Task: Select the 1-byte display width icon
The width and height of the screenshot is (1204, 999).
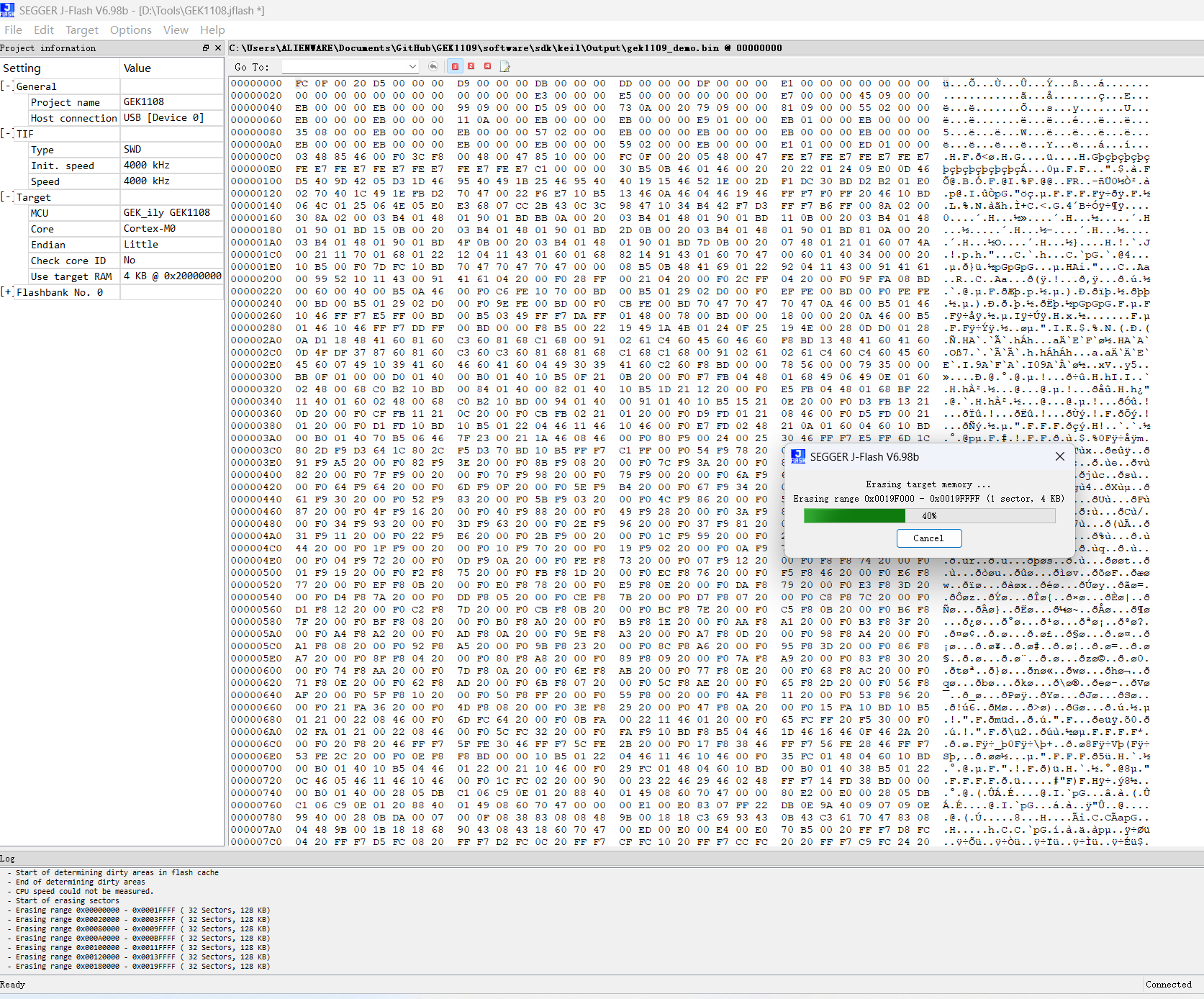Action: (x=455, y=66)
